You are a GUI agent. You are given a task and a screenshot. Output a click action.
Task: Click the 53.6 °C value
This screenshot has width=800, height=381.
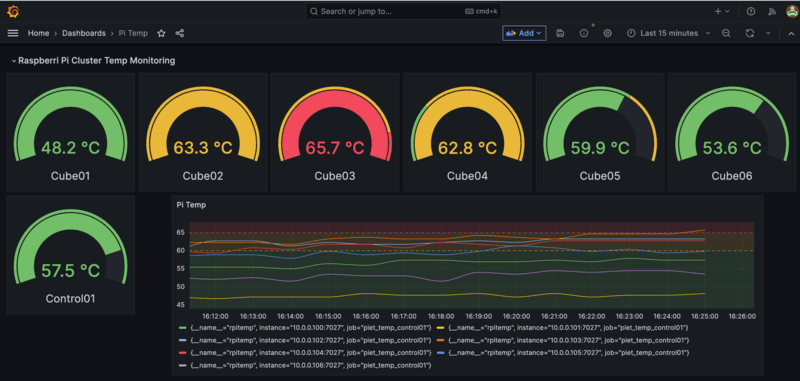732,148
